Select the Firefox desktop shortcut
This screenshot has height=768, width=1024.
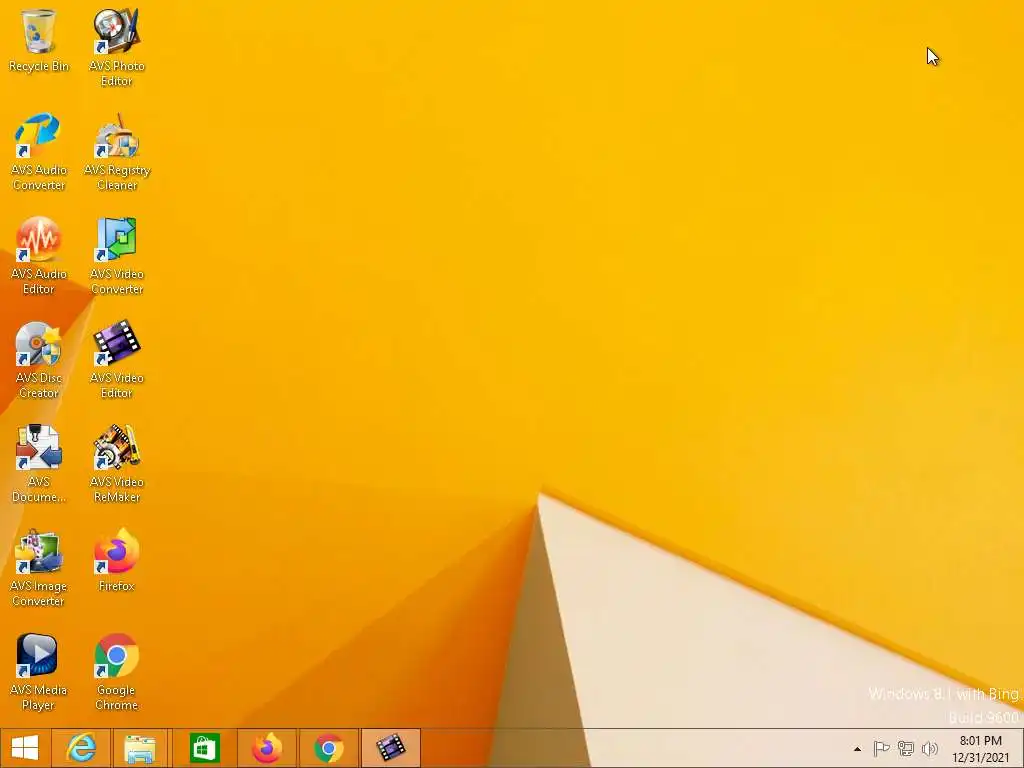click(117, 560)
